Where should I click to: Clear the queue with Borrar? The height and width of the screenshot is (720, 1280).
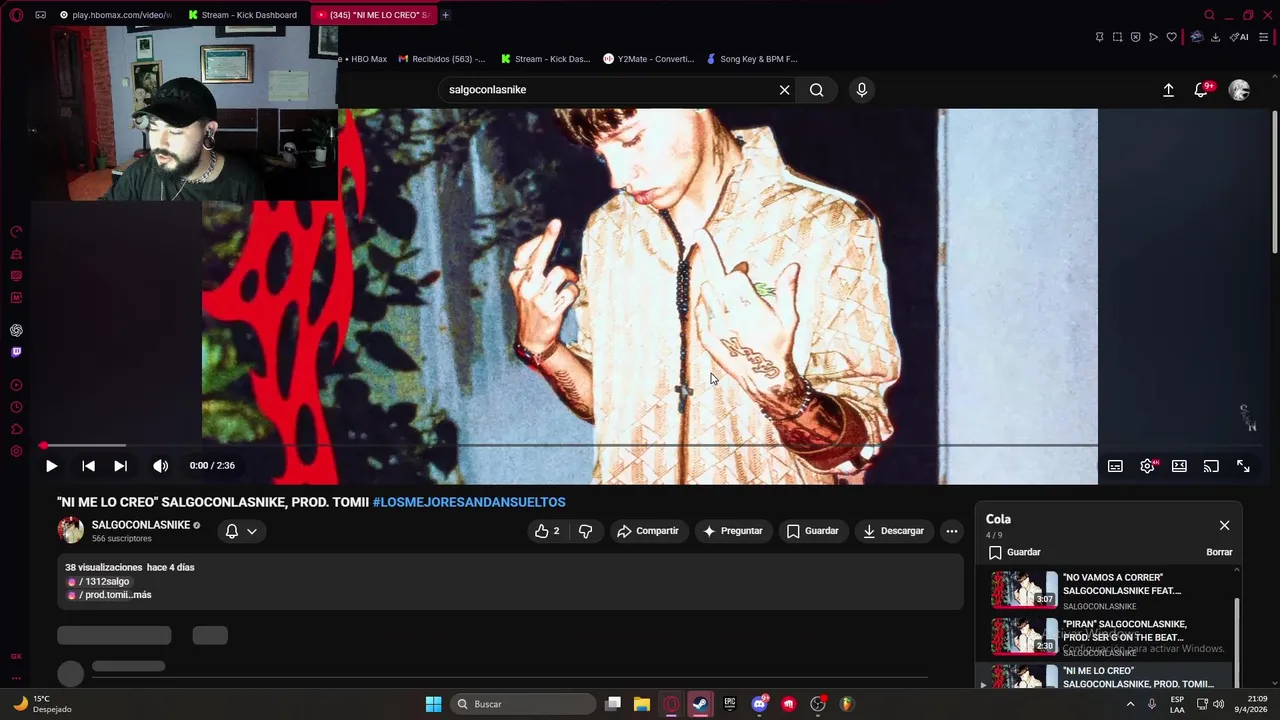click(x=1219, y=552)
